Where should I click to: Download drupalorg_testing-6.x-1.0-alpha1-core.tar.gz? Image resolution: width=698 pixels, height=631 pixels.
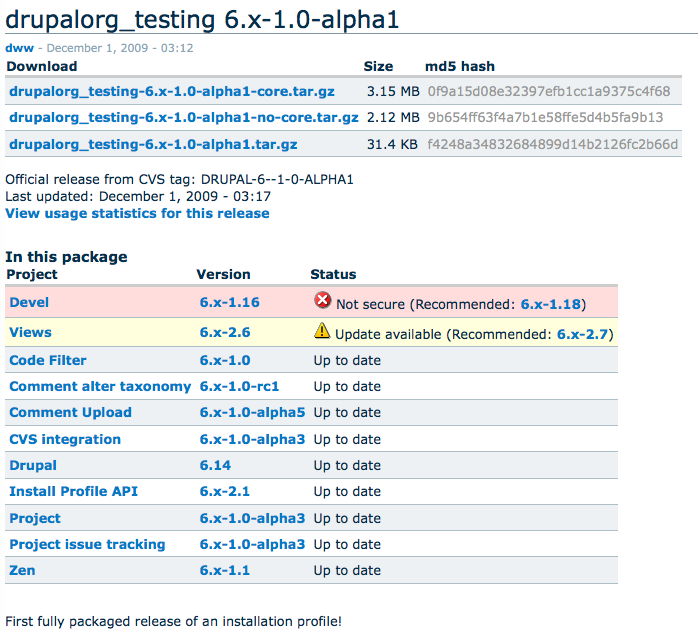click(x=172, y=91)
